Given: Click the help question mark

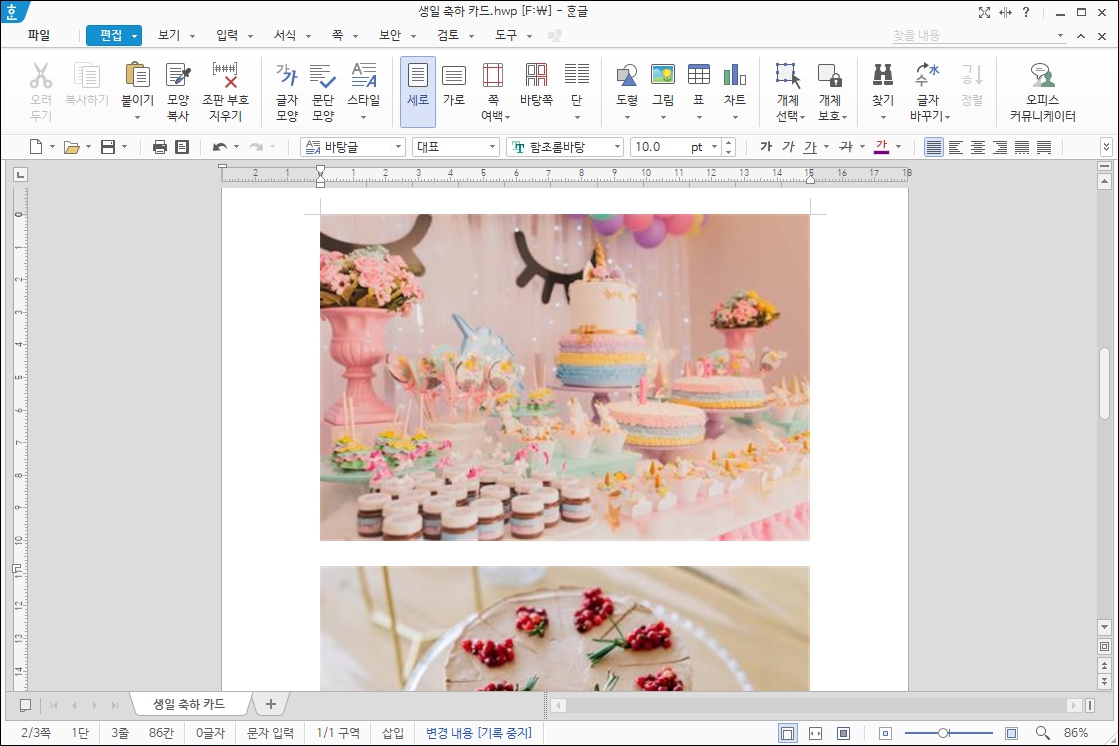Looking at the screenshot, I should coord(1026,12).
